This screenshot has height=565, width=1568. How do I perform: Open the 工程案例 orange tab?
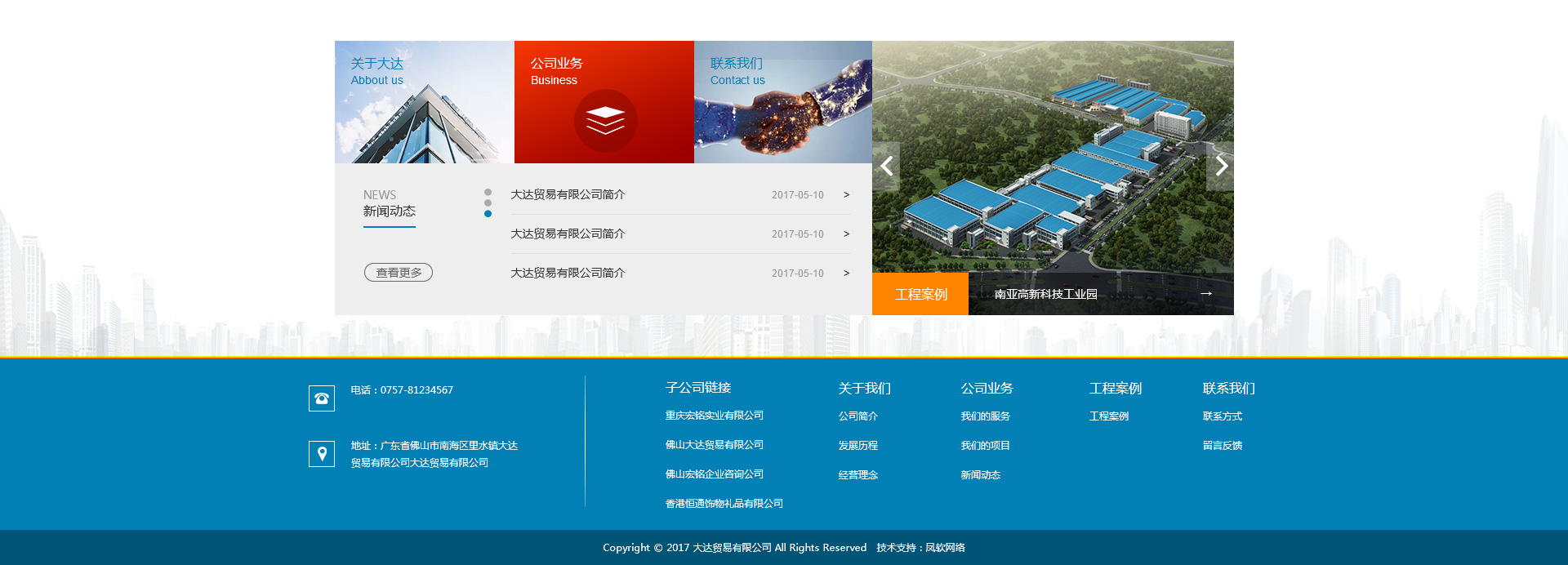pyautogui.click(x=920, y=294)
